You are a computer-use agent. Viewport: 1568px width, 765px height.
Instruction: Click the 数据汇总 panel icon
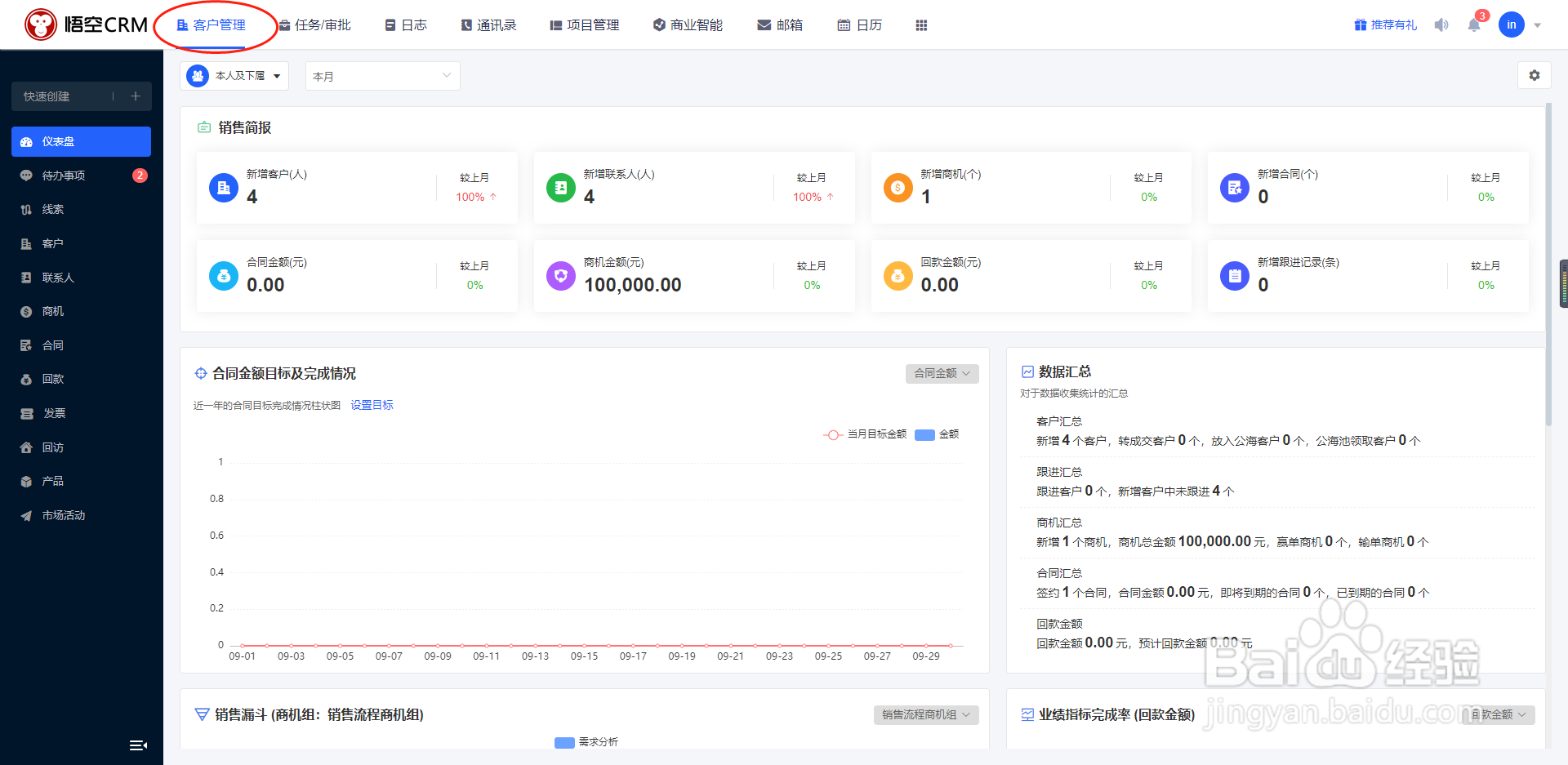click(x=1027, y=371)
